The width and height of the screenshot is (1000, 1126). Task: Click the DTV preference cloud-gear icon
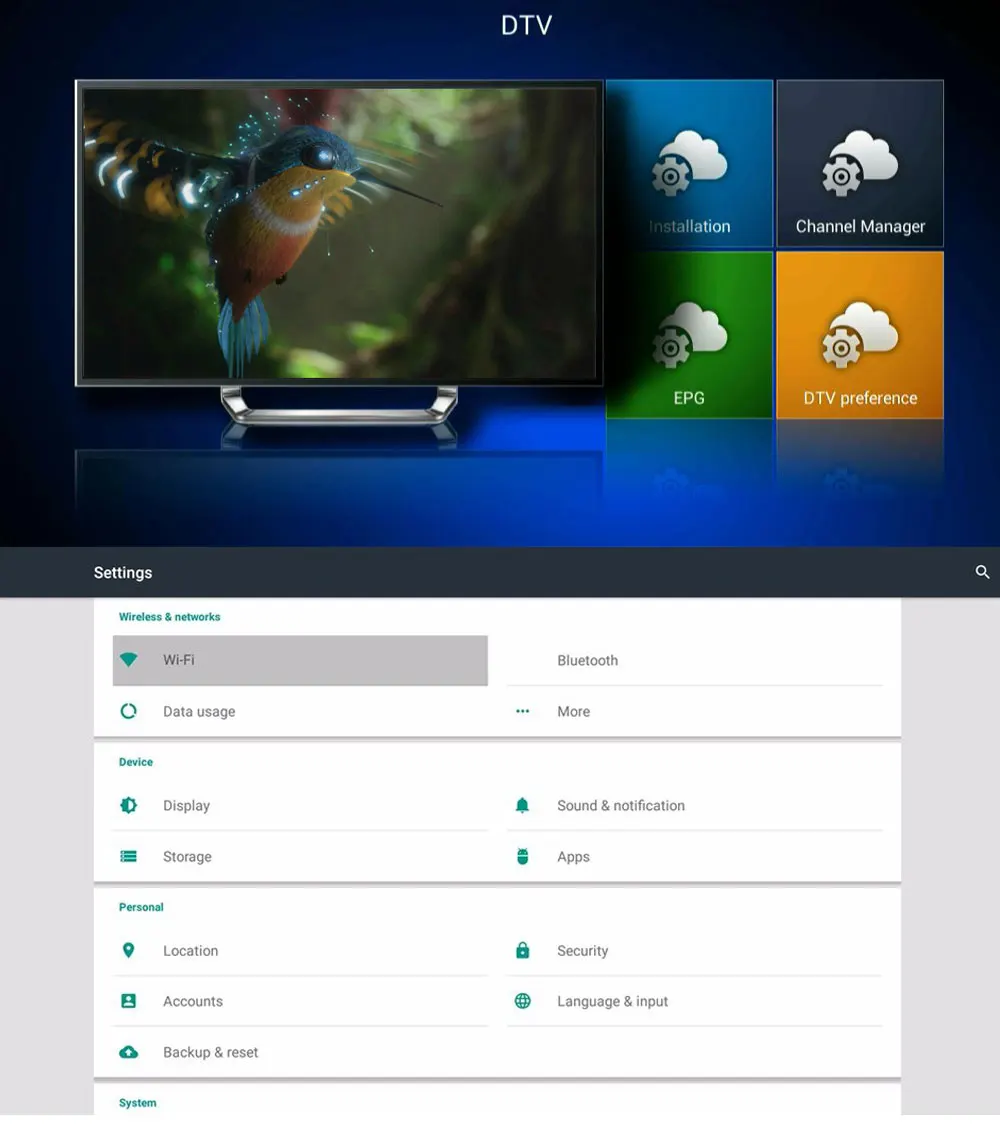tap(860, 335)
